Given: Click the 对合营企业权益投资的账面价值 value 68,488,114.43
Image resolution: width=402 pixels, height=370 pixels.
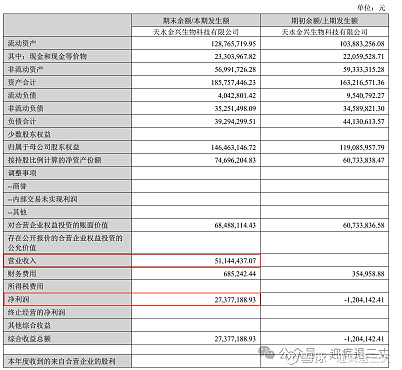Looking at the screenshot, I should pyautogui.click(x=235, y=225).
